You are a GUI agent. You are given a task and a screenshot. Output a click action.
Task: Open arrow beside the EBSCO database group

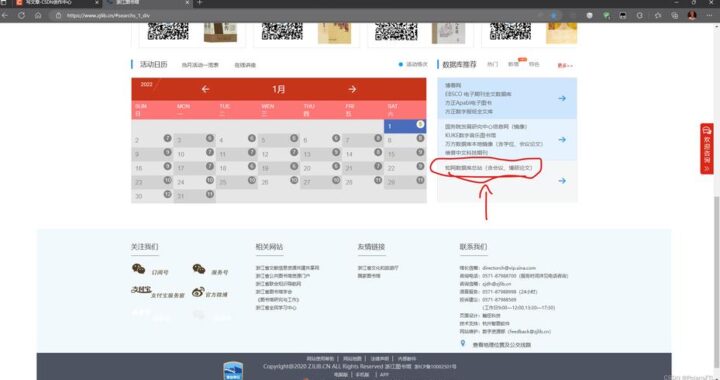[x=562, y=98]
